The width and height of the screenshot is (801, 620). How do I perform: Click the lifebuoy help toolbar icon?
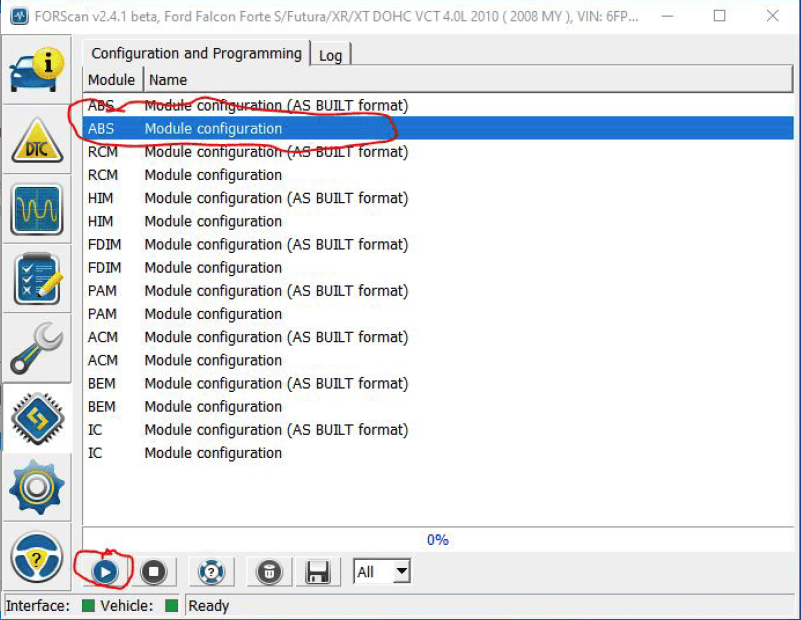211,571
